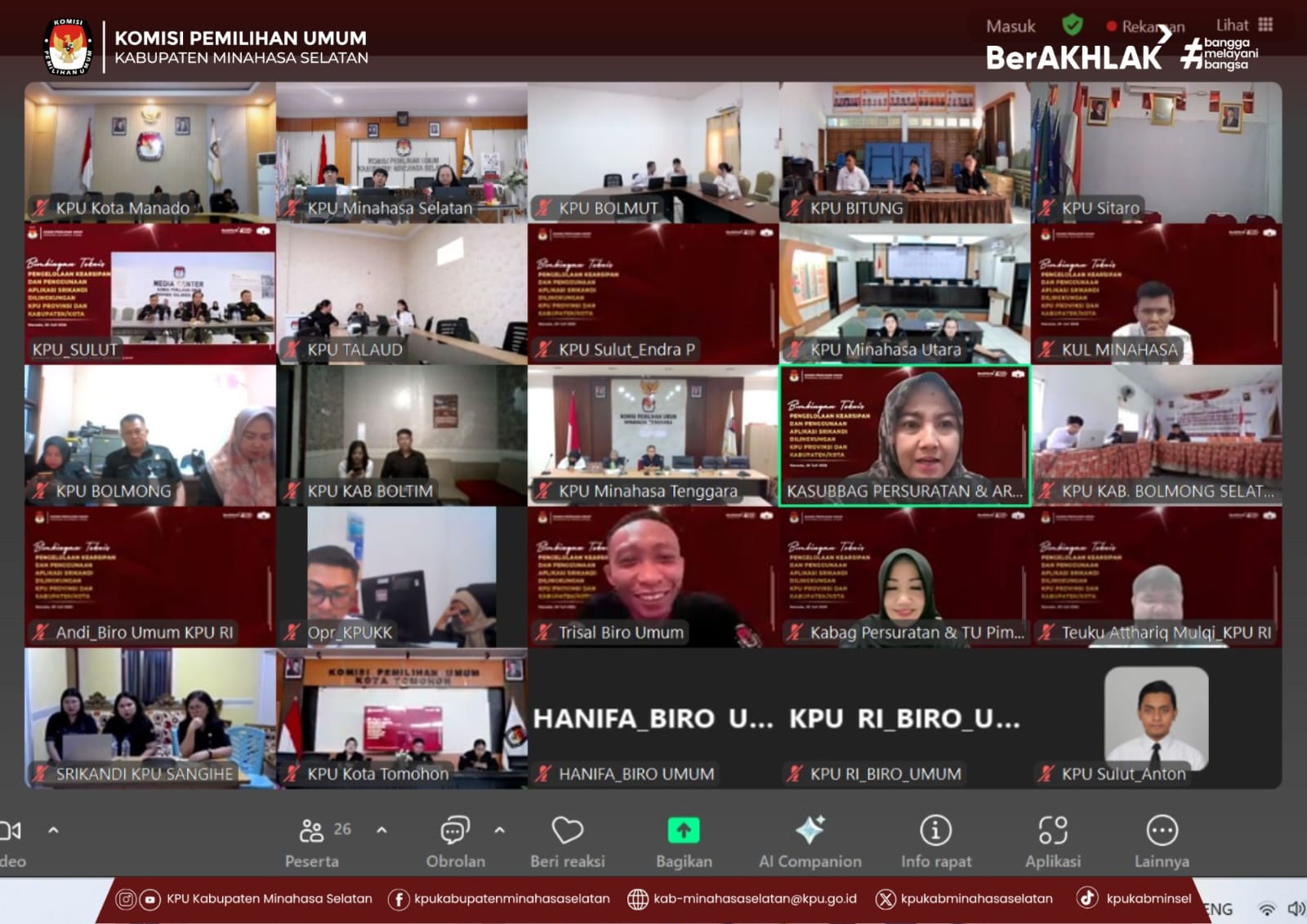This screenshot has height=924, width=1307.
Task: Expand the caret next to Obrolan
Action: 500,830
